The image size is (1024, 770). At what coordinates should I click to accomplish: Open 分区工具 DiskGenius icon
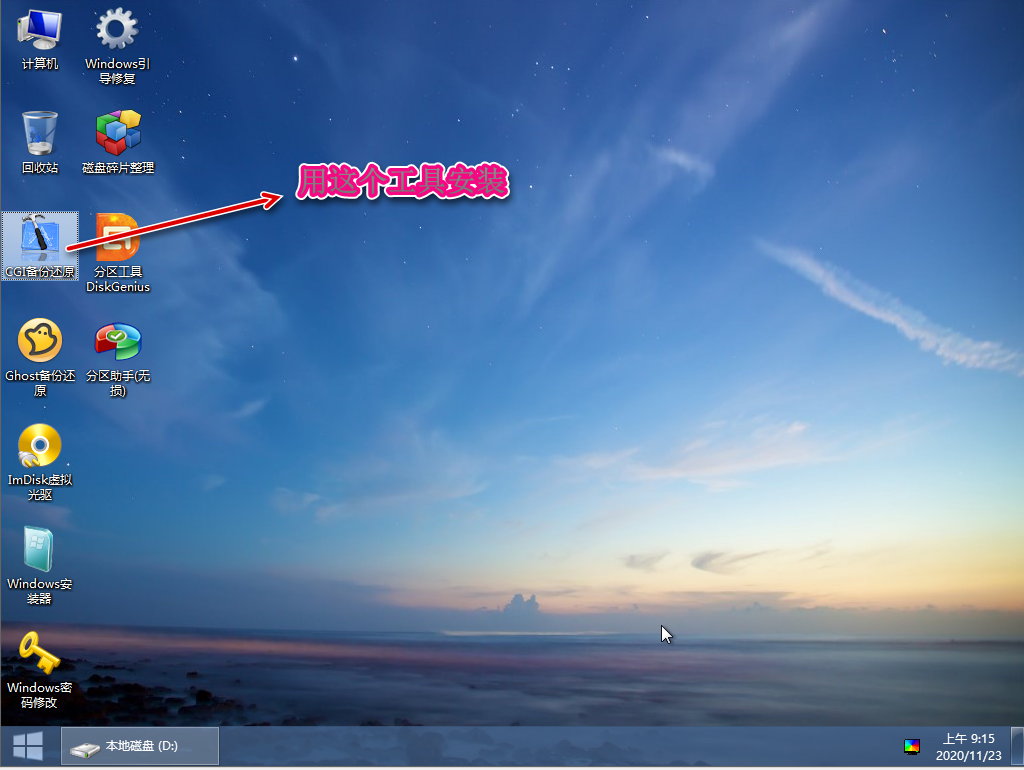coord(118,239)
